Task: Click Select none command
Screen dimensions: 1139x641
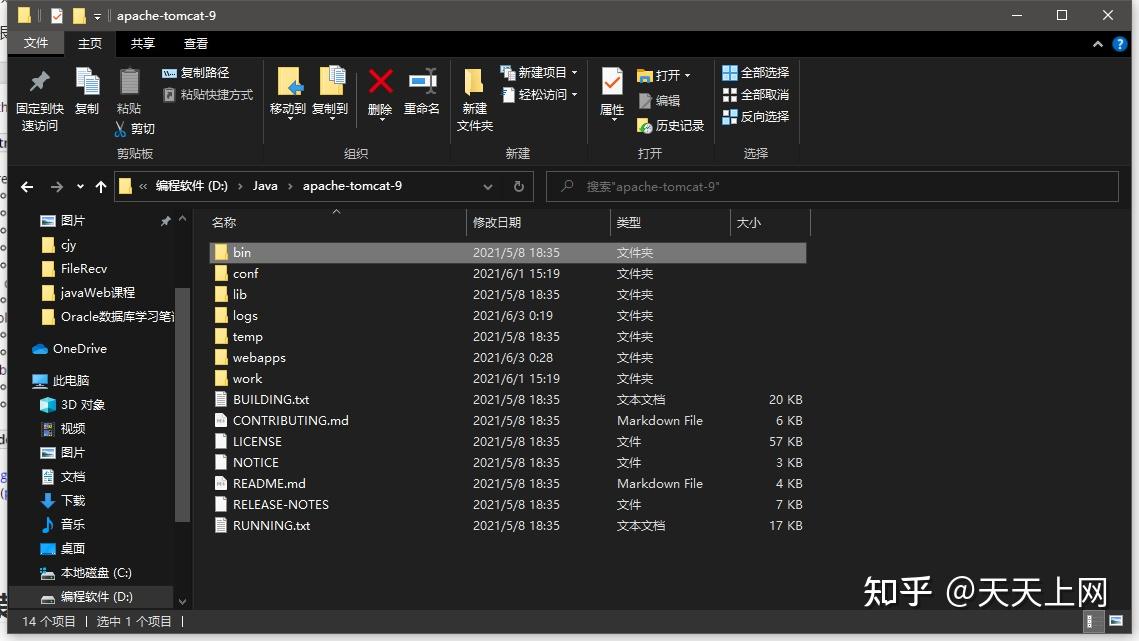Action: tap(756, 94)
